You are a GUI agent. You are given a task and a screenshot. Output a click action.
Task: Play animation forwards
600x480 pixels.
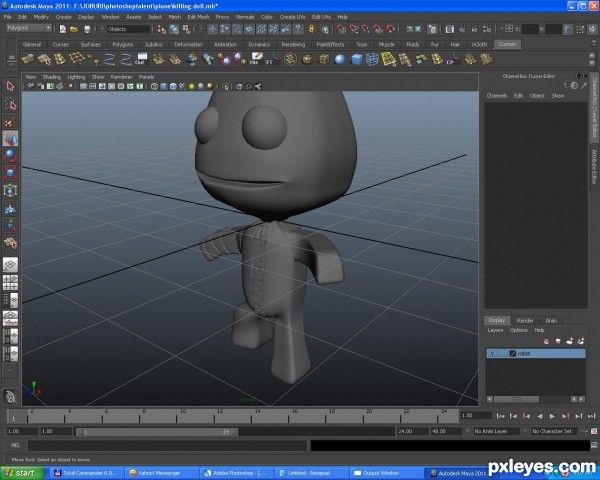(x=552, y=416)
